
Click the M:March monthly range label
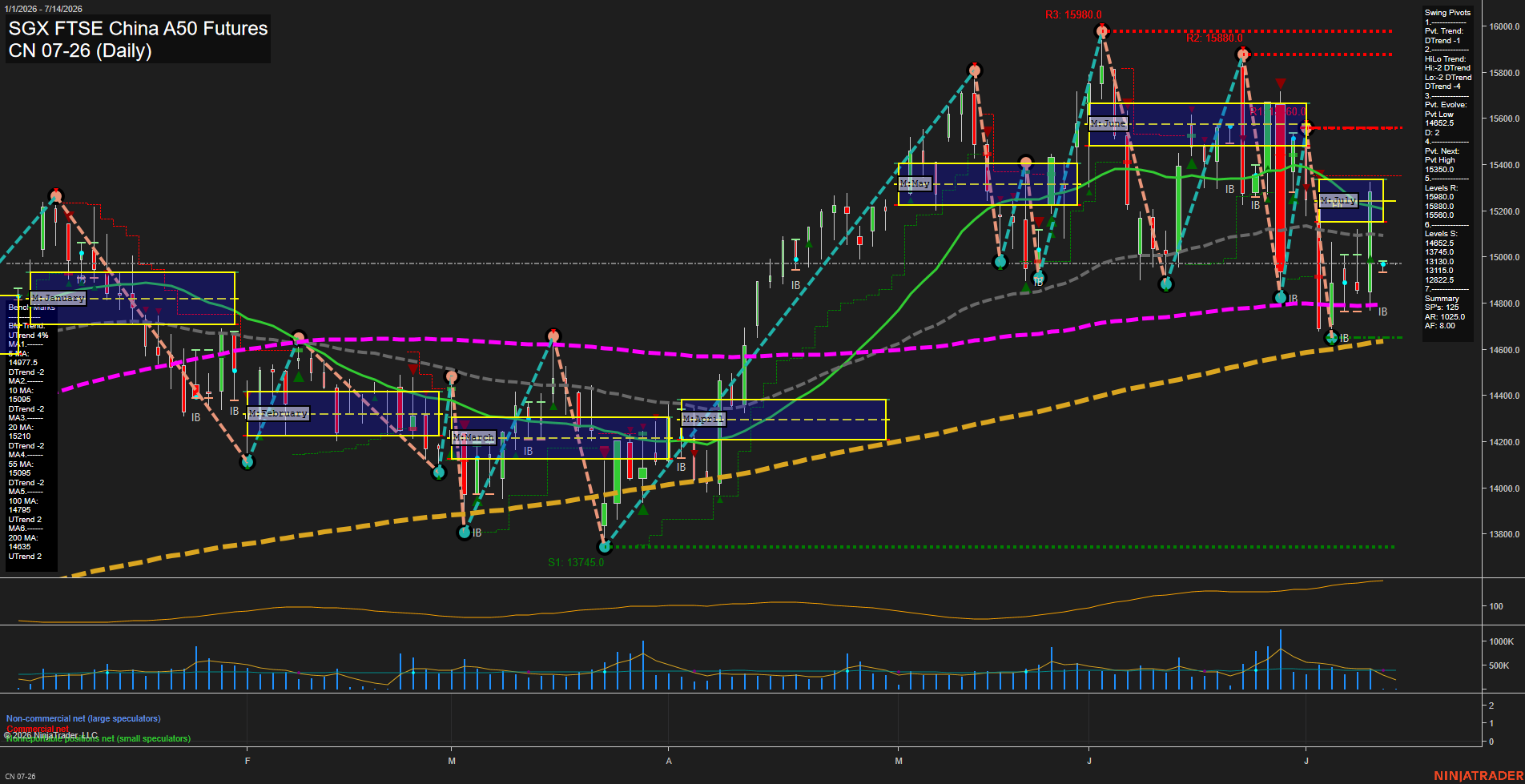(x=474, y=437)
